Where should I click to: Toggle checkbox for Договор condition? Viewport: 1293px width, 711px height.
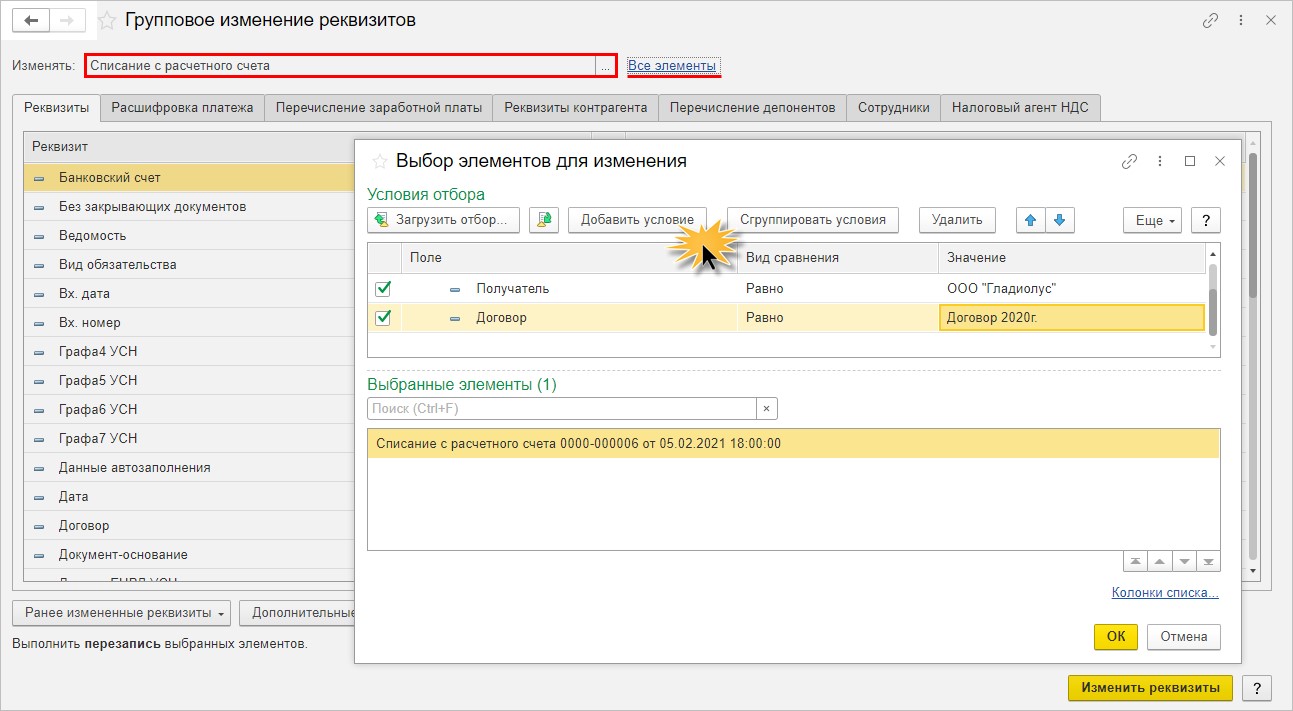coord(383,318)
